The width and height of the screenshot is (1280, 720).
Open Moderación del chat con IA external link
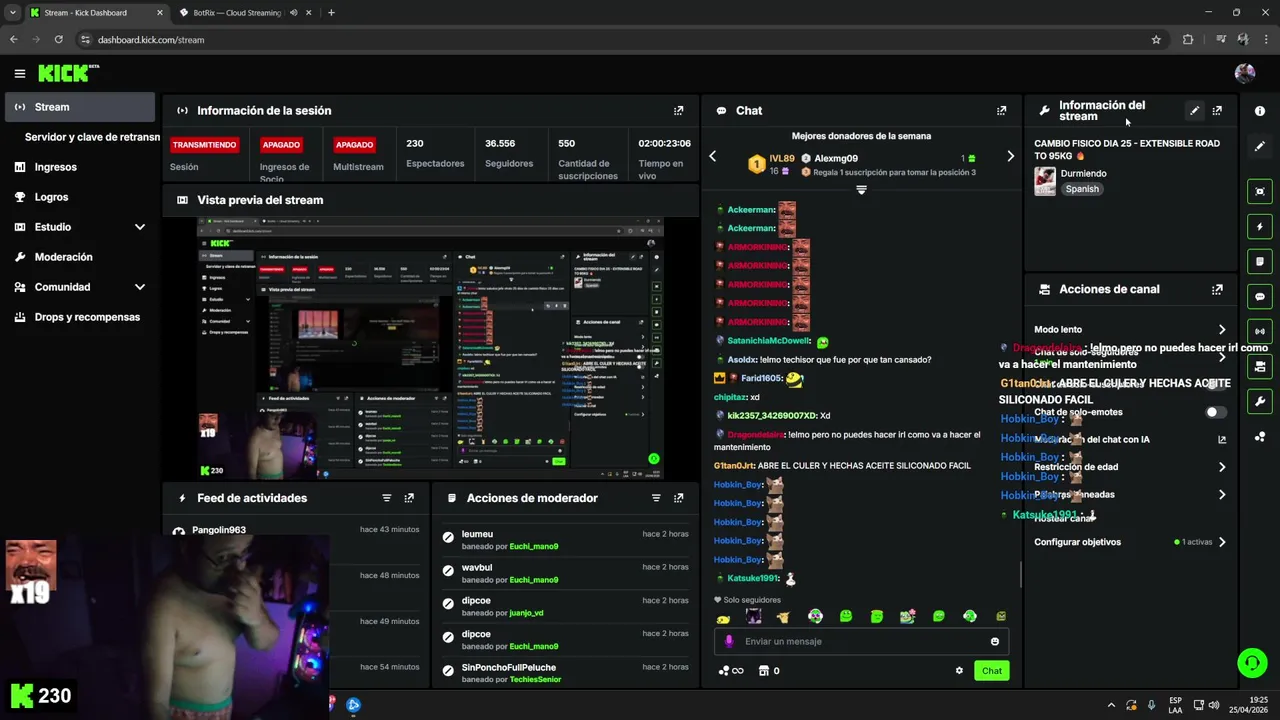[1222, 439]
